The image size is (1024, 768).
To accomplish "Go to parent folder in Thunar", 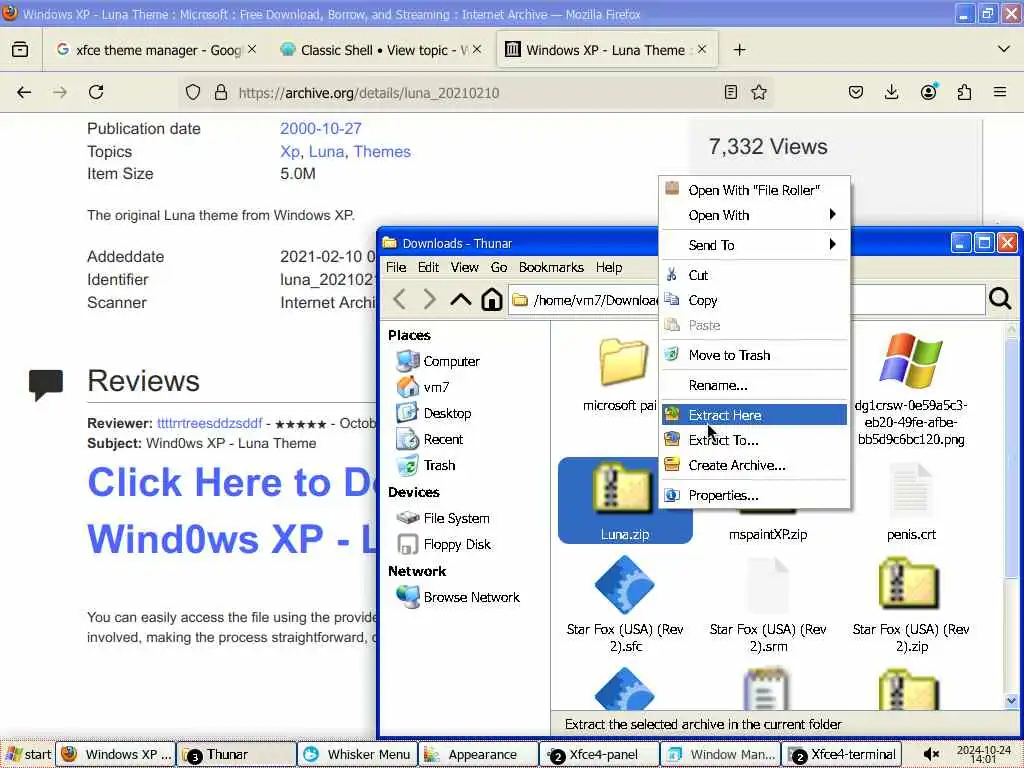I will coord(460,300).
